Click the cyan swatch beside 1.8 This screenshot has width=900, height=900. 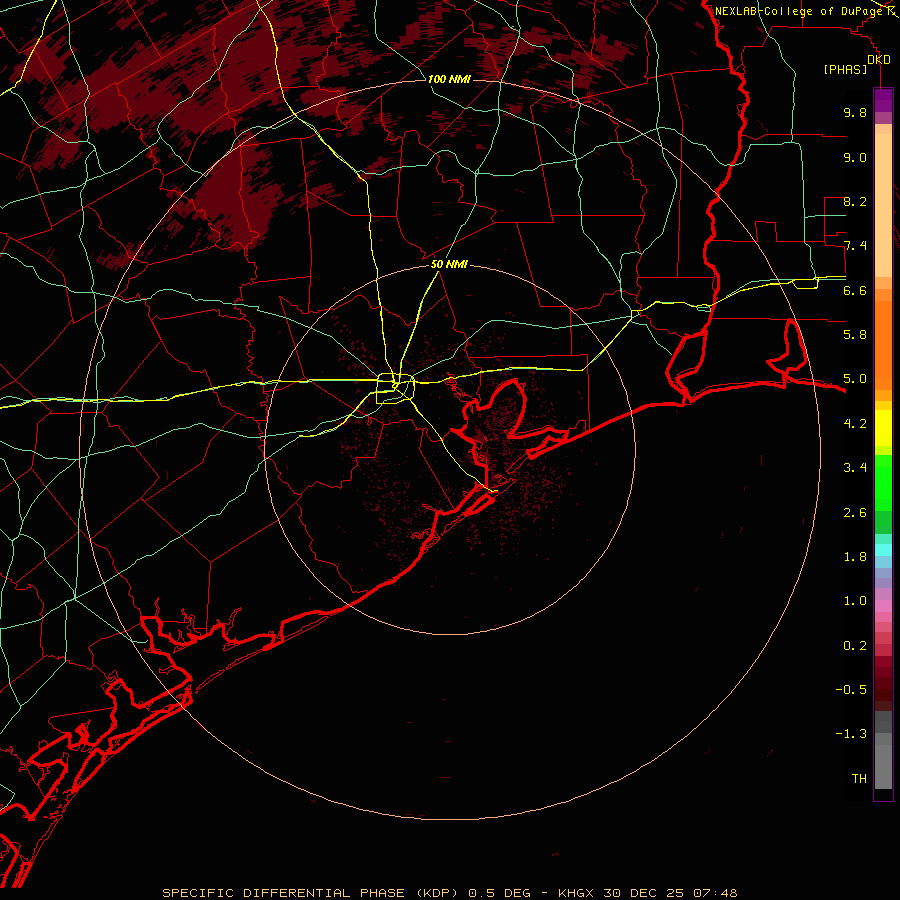883,550
